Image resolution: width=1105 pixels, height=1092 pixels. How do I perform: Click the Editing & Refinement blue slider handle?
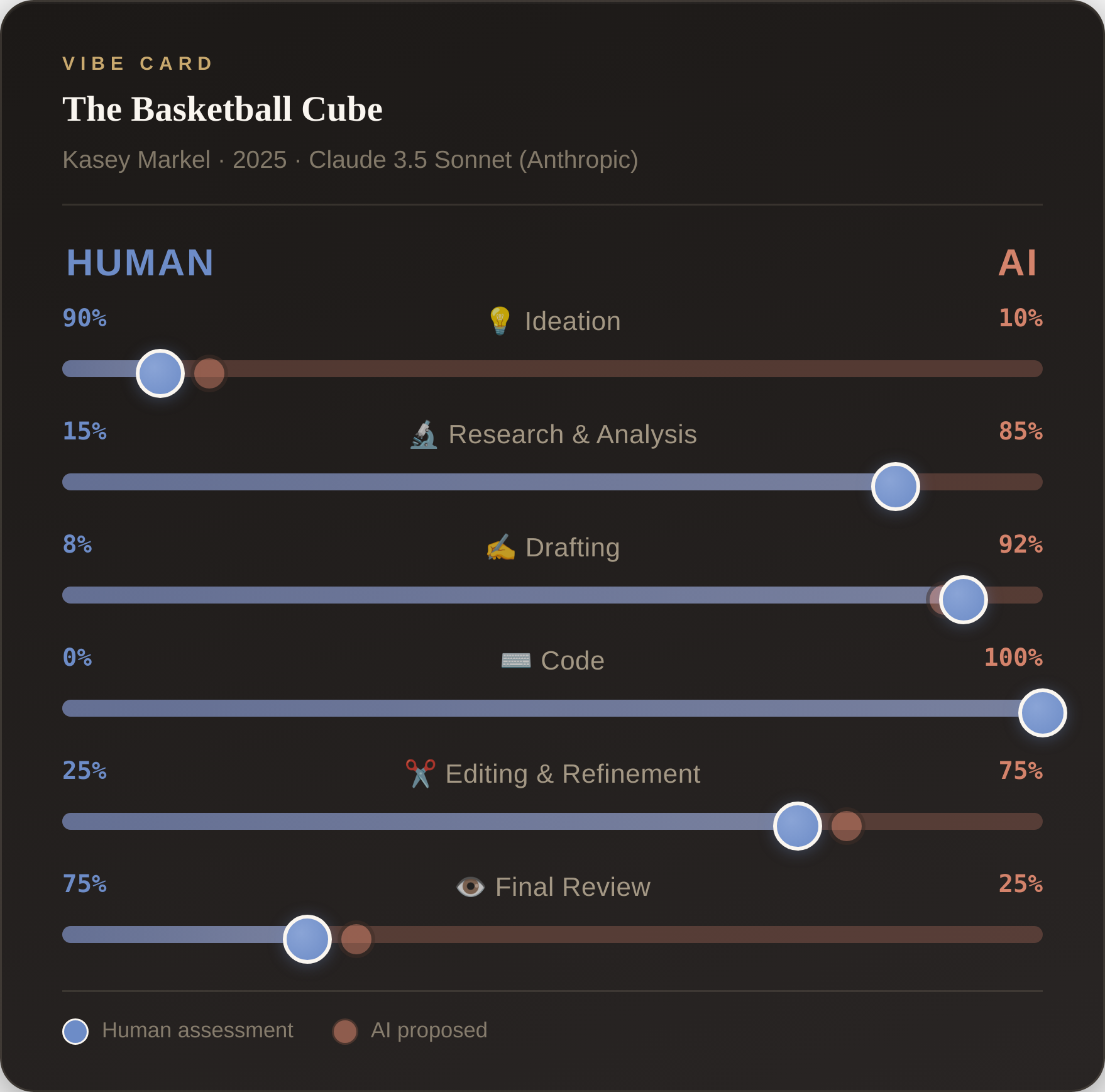coord(798,826)
